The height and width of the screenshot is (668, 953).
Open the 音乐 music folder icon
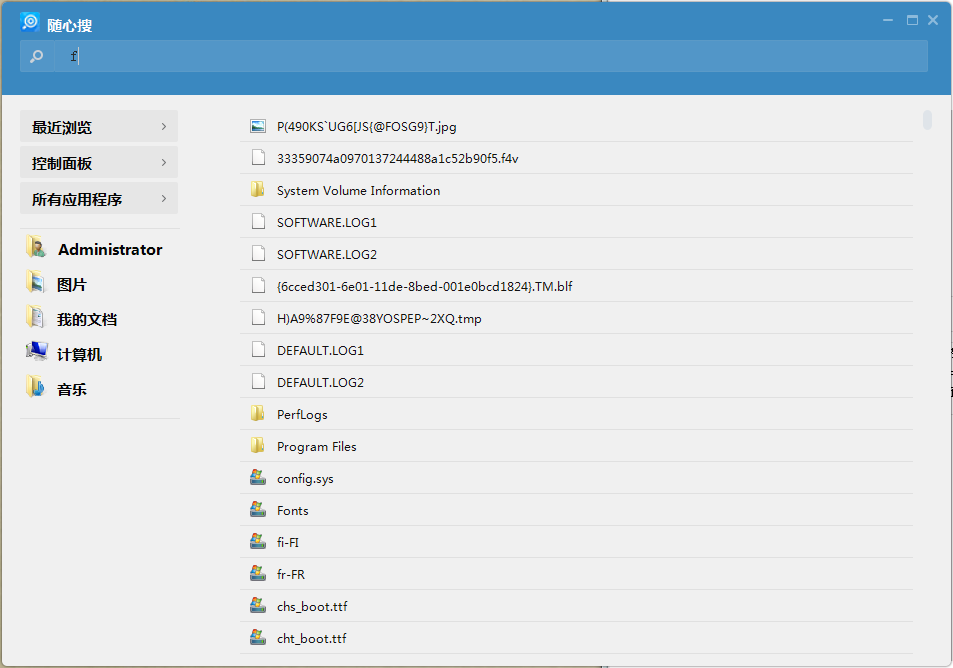pos(36,389)
